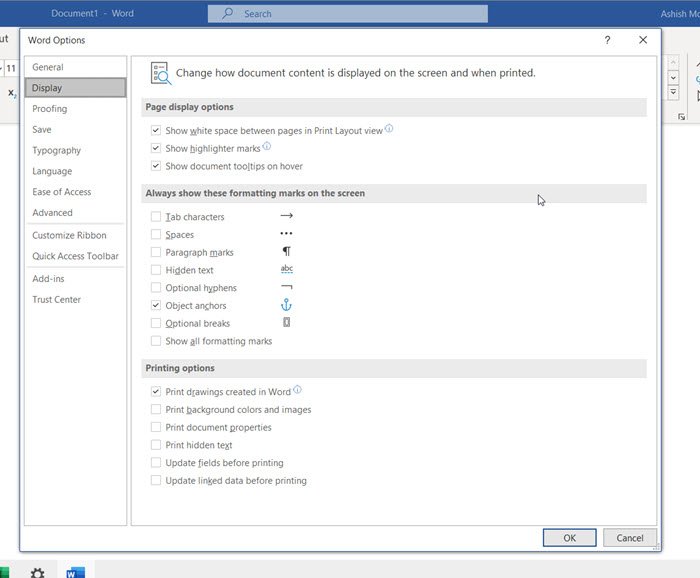Uncheck the Object anchors checkbox
Viewport: 700px width, 578px height.
156,306
